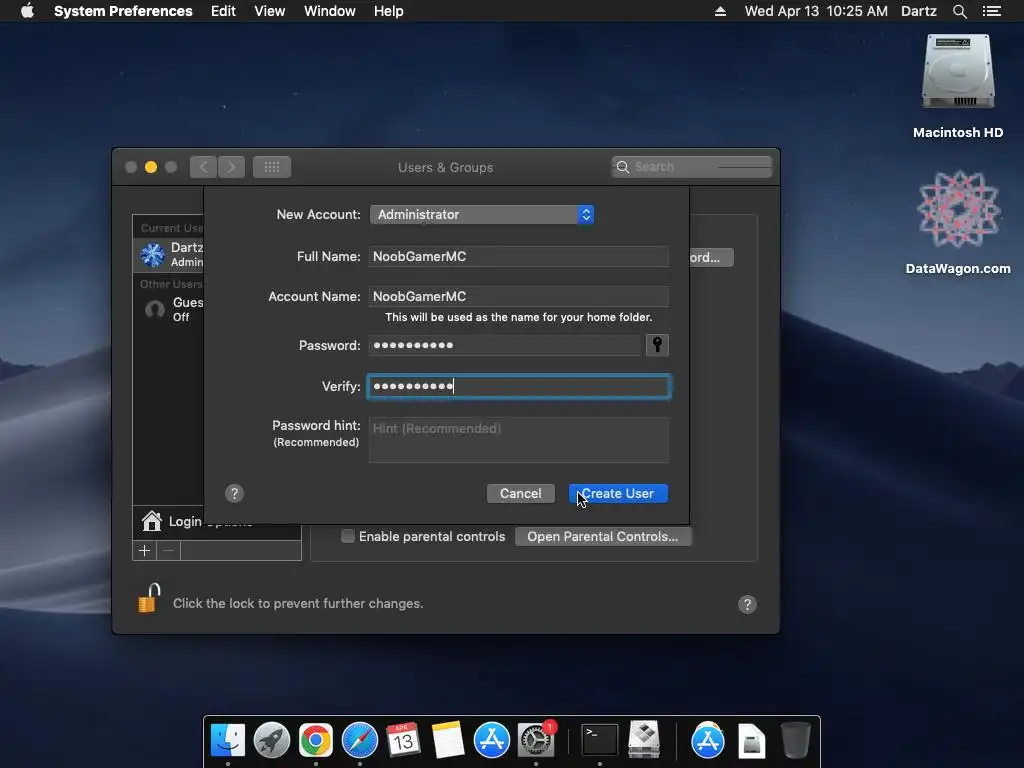
Task: Click Open Parental Controls button
Action: pyautogui.click(x=602, y=536)
